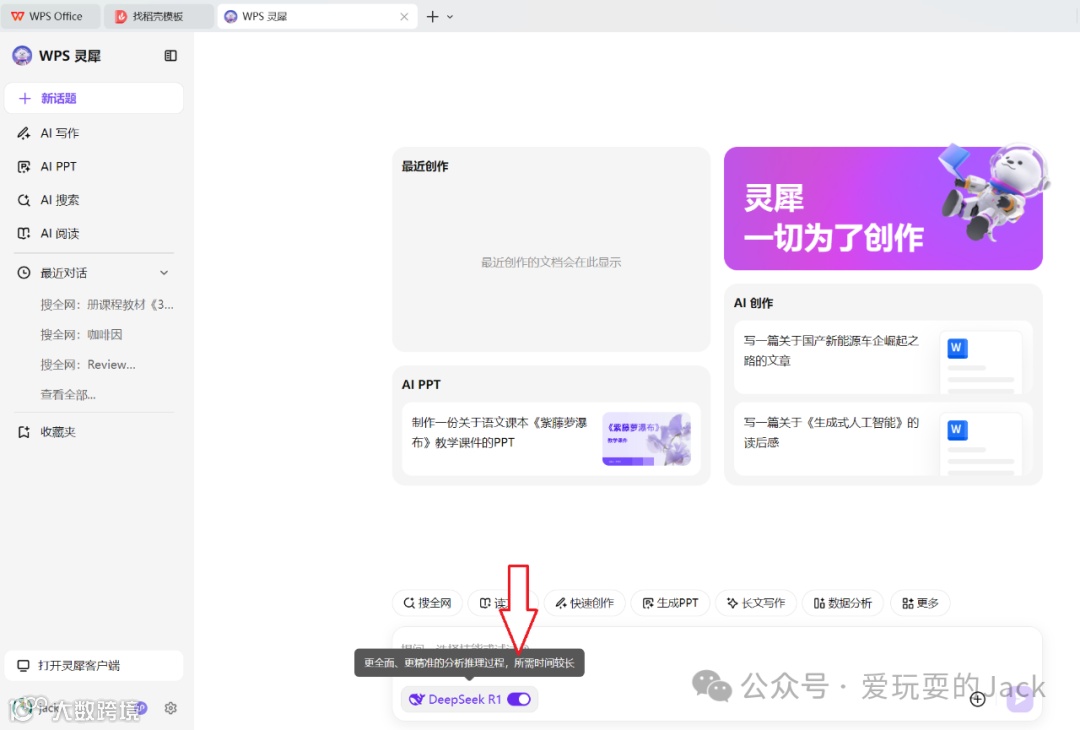Open AI 阅读 in the sidebar

click(x=94, y=233)
